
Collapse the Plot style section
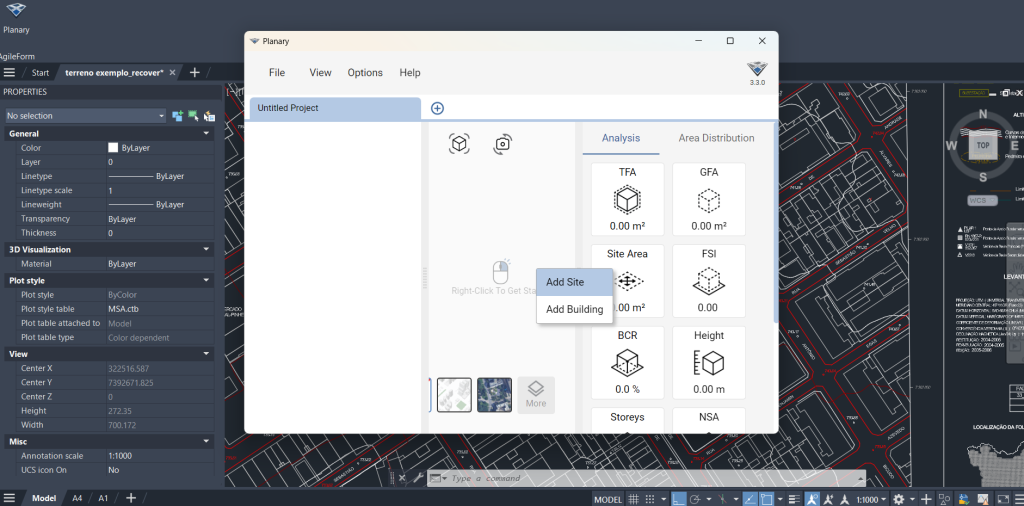(206, 280)
